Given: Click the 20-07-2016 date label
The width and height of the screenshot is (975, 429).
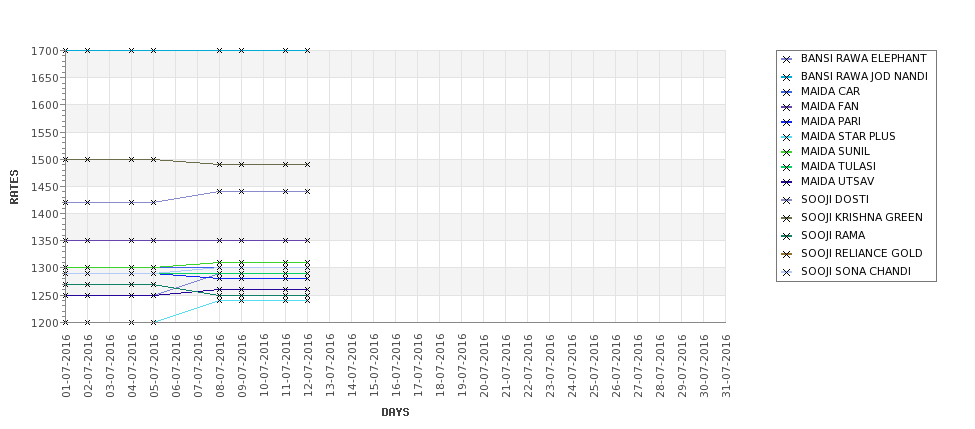Looking at the screenshot, I should [484, 366].
